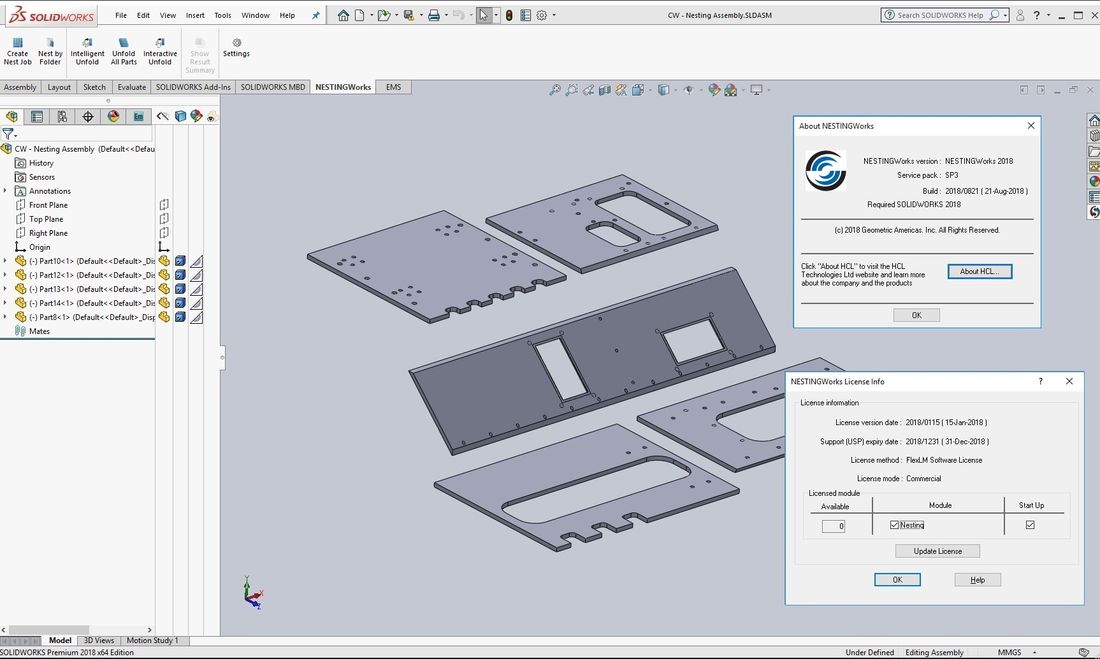Click the Search SOLIDWORKS Help field

940,15
